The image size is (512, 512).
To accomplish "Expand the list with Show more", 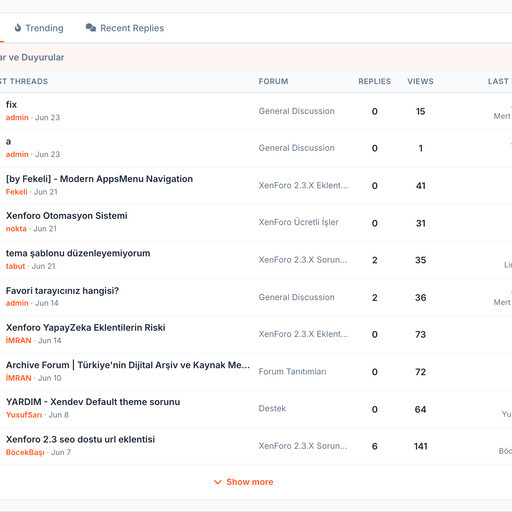I will (x=243, y=482).
